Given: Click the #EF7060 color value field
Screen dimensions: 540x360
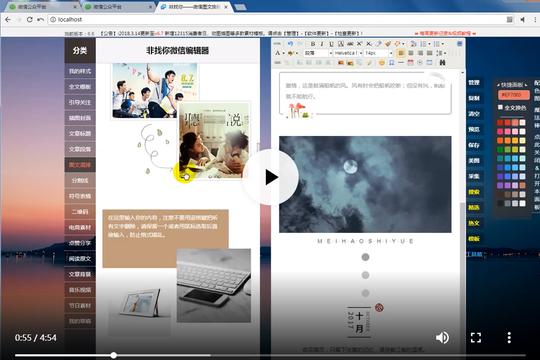Looking at the screenshot, I should point(513,95).
